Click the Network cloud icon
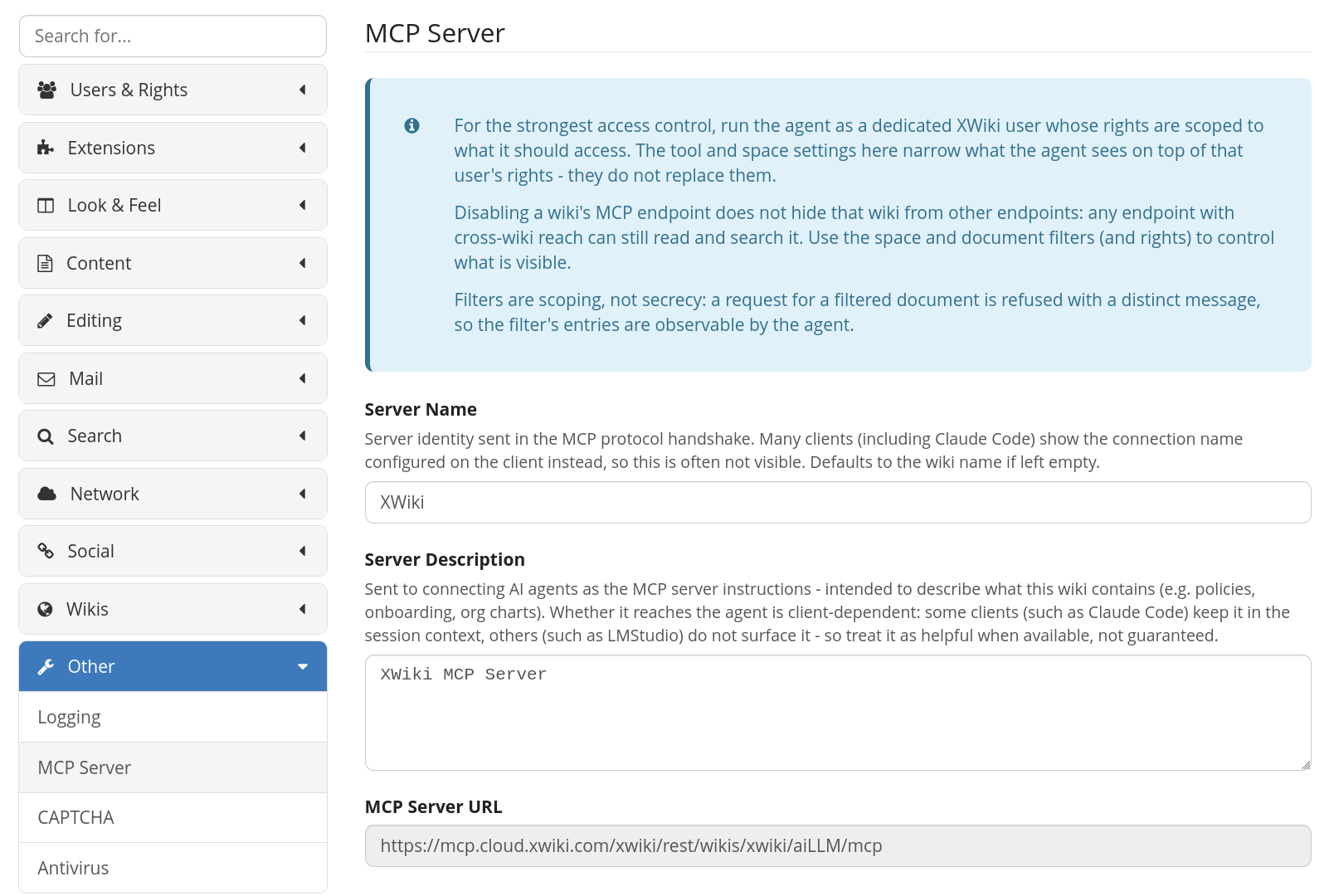Image resolution: width=1329 pixels, height=896 pixels. [x=47, y=494]
